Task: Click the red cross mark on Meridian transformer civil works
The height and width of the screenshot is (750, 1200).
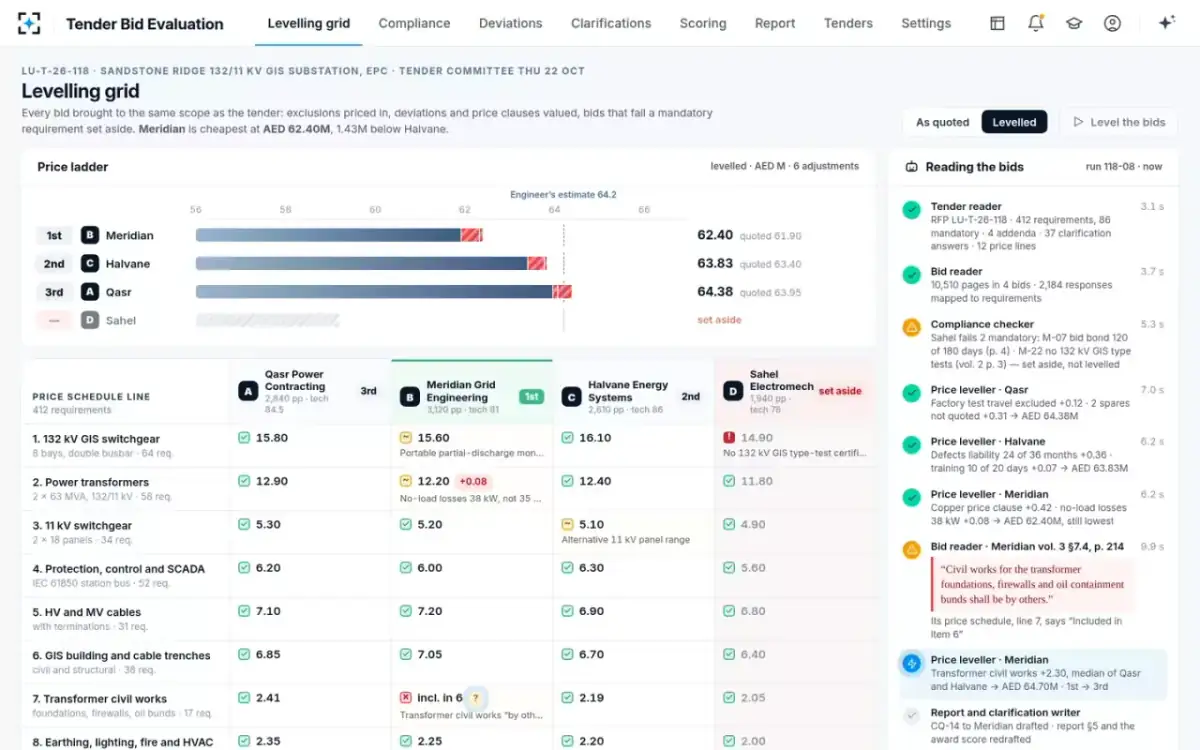Action: click(406, 698)
